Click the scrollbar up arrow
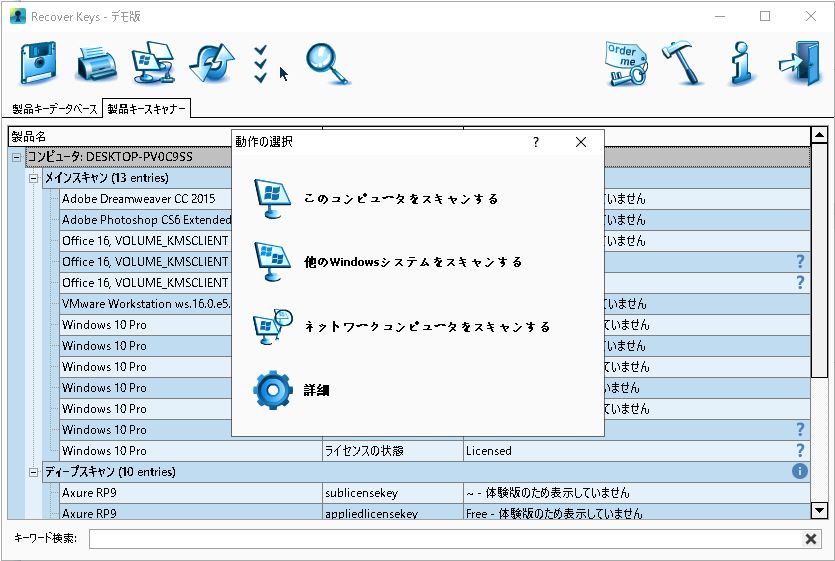This screenshot has height=561, width=835. tap(819, 135)
